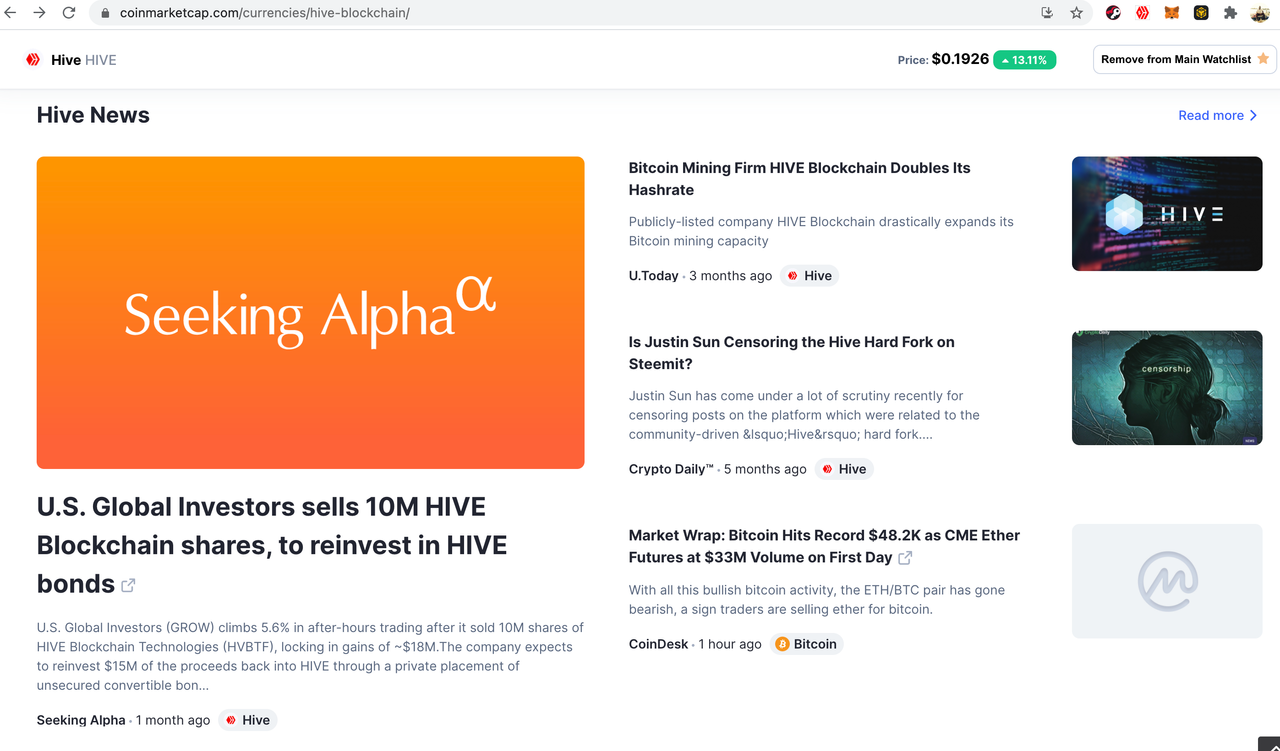
Task: Select the Bitcoin tag under CoinDesk article
Action: tap(806, 644)
